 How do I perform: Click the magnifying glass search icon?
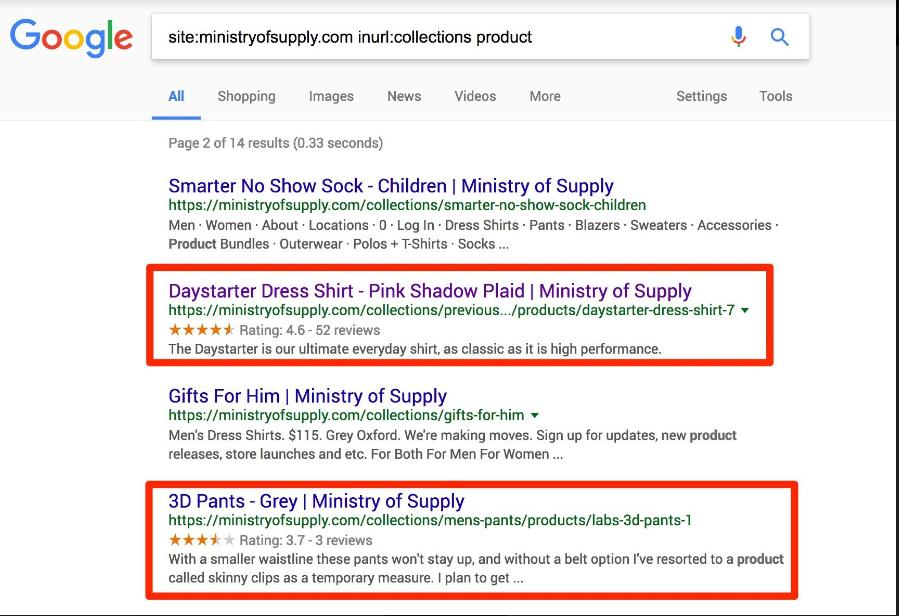(778, 36)
